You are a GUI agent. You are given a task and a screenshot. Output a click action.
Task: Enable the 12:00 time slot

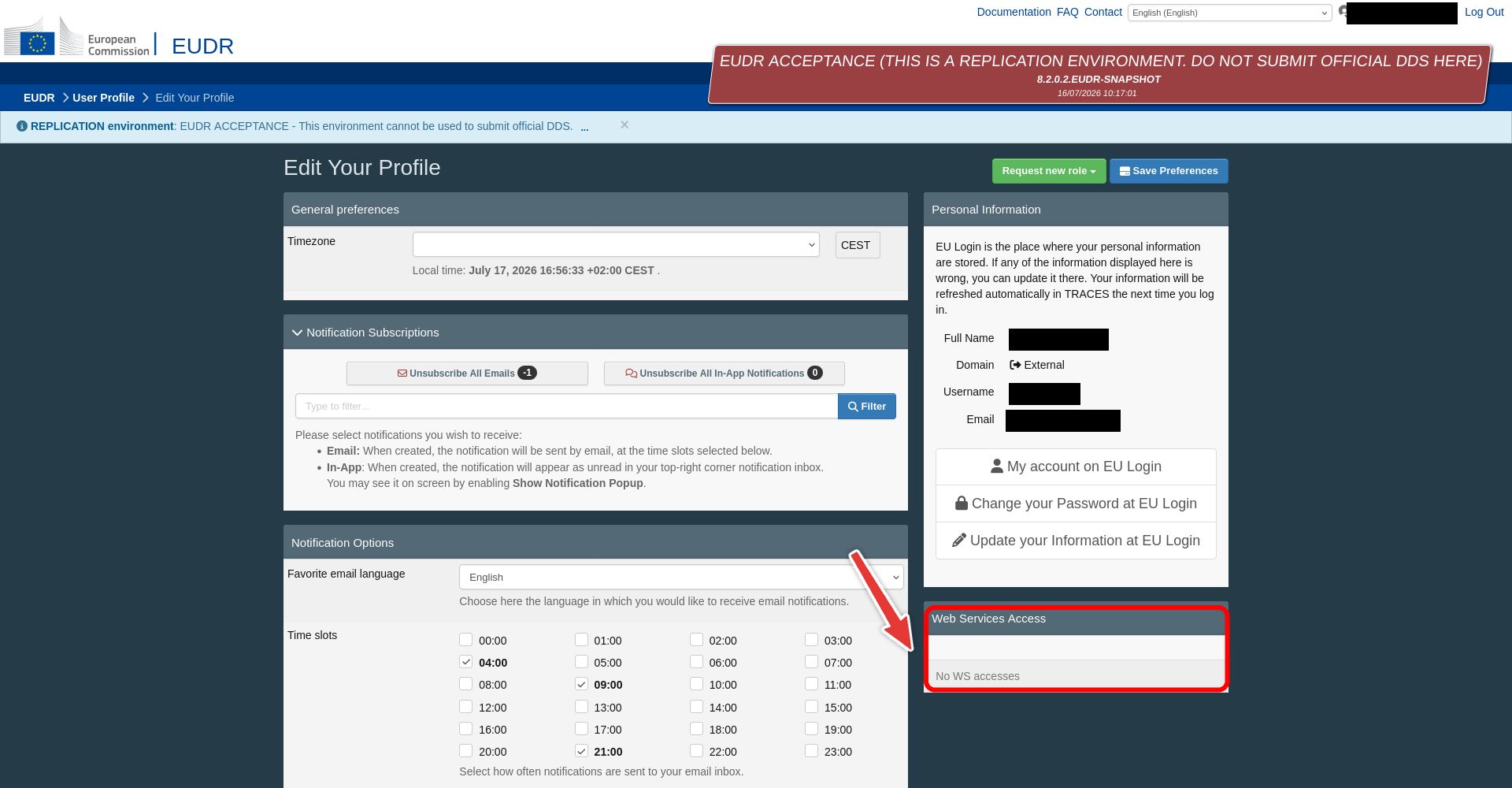tap(466, 707)
